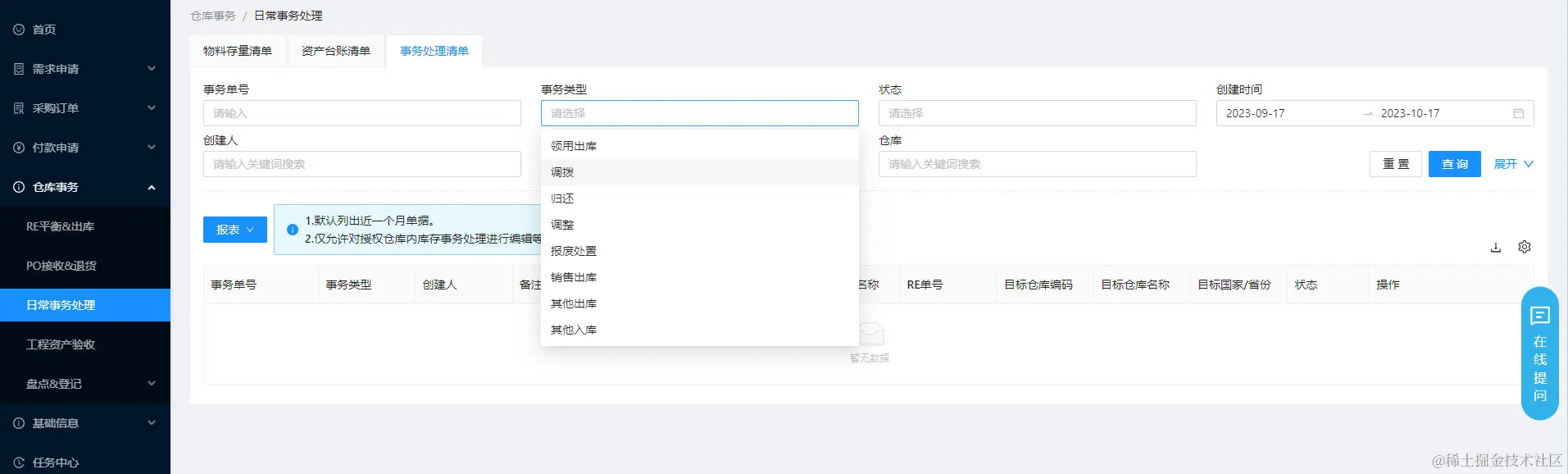Choose 报废处置 option in dropdown
This screenshot has height=474, width=1568.
700,251
